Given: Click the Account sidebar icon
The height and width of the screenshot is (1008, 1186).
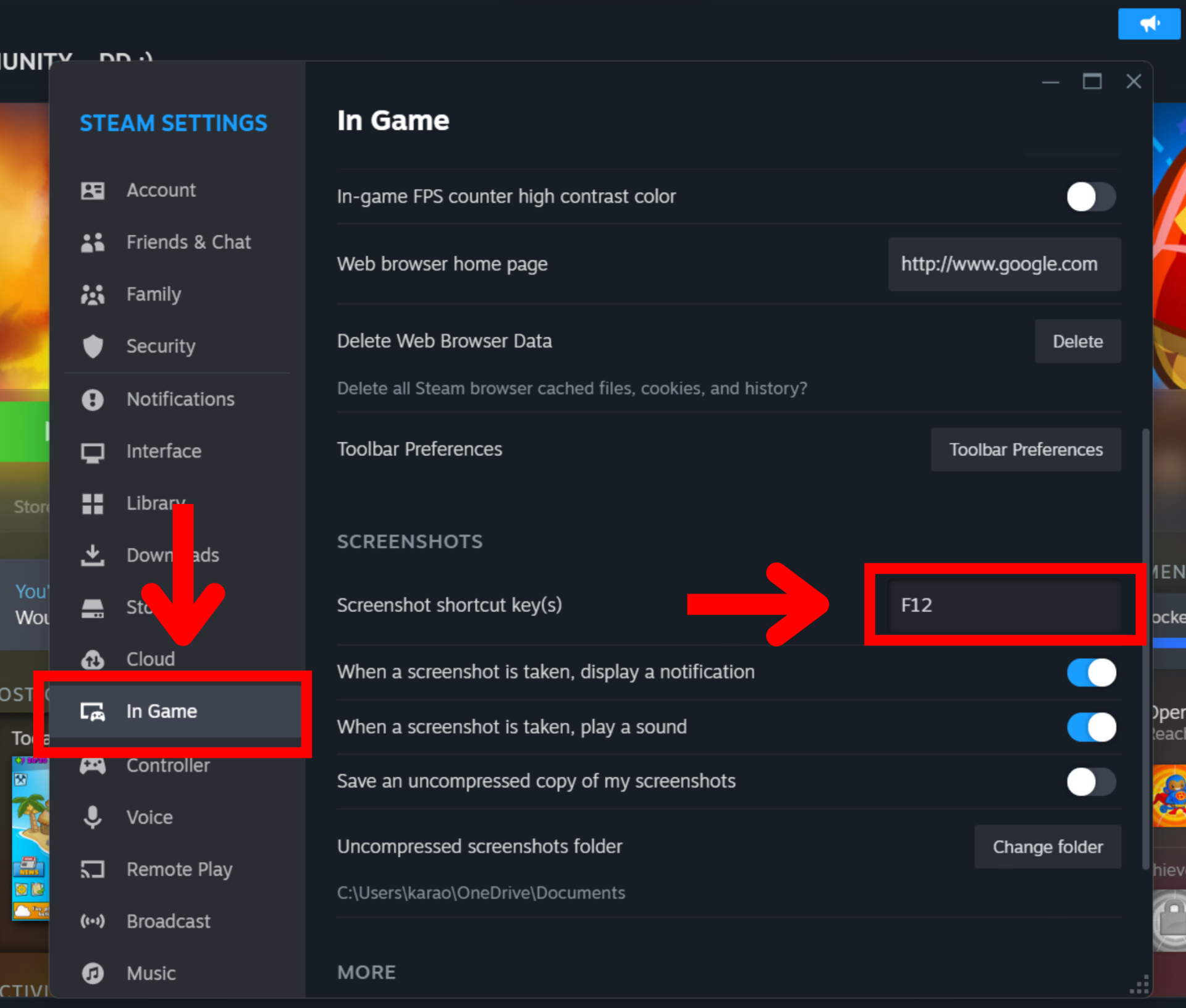Looking at the screenshot, I should point(93,190).
